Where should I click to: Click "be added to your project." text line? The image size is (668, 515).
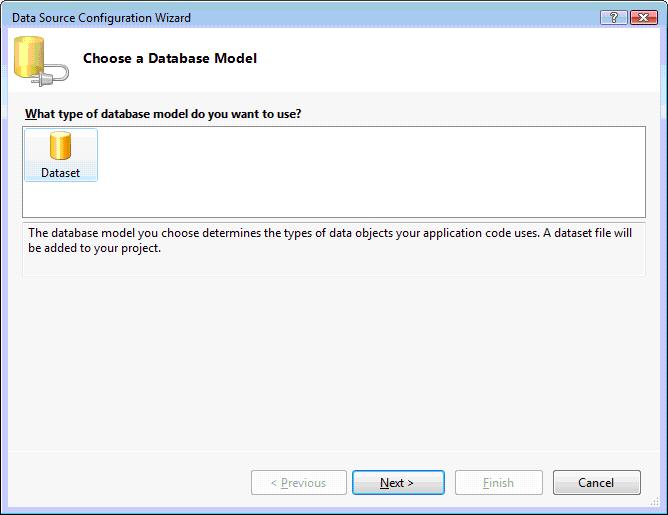click(94, 249)
